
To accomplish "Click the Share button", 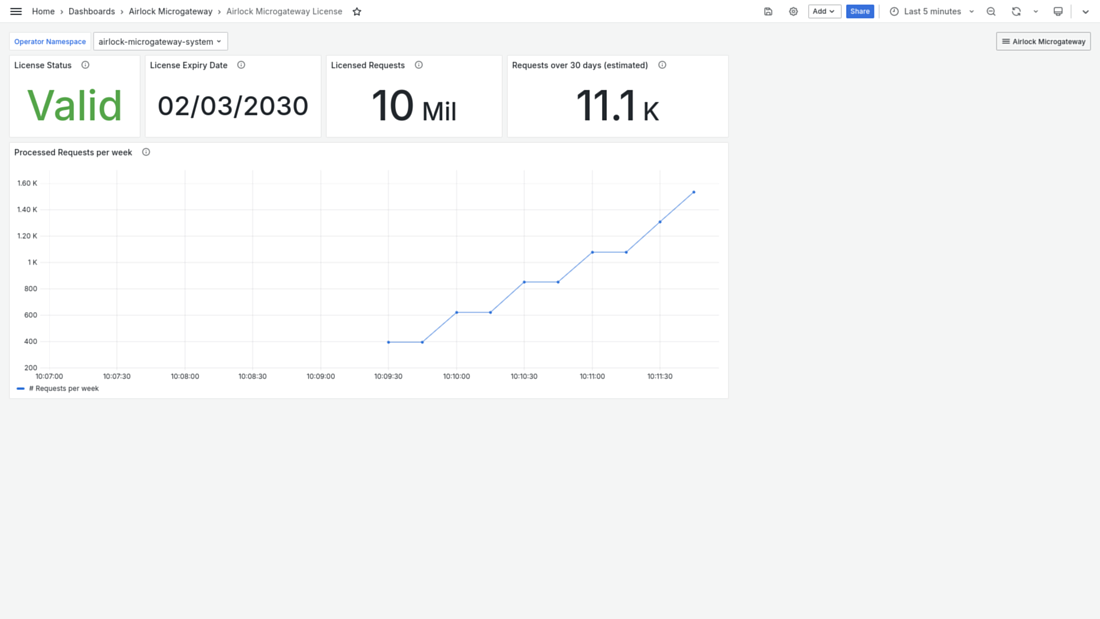I will [x=860, y=11].
